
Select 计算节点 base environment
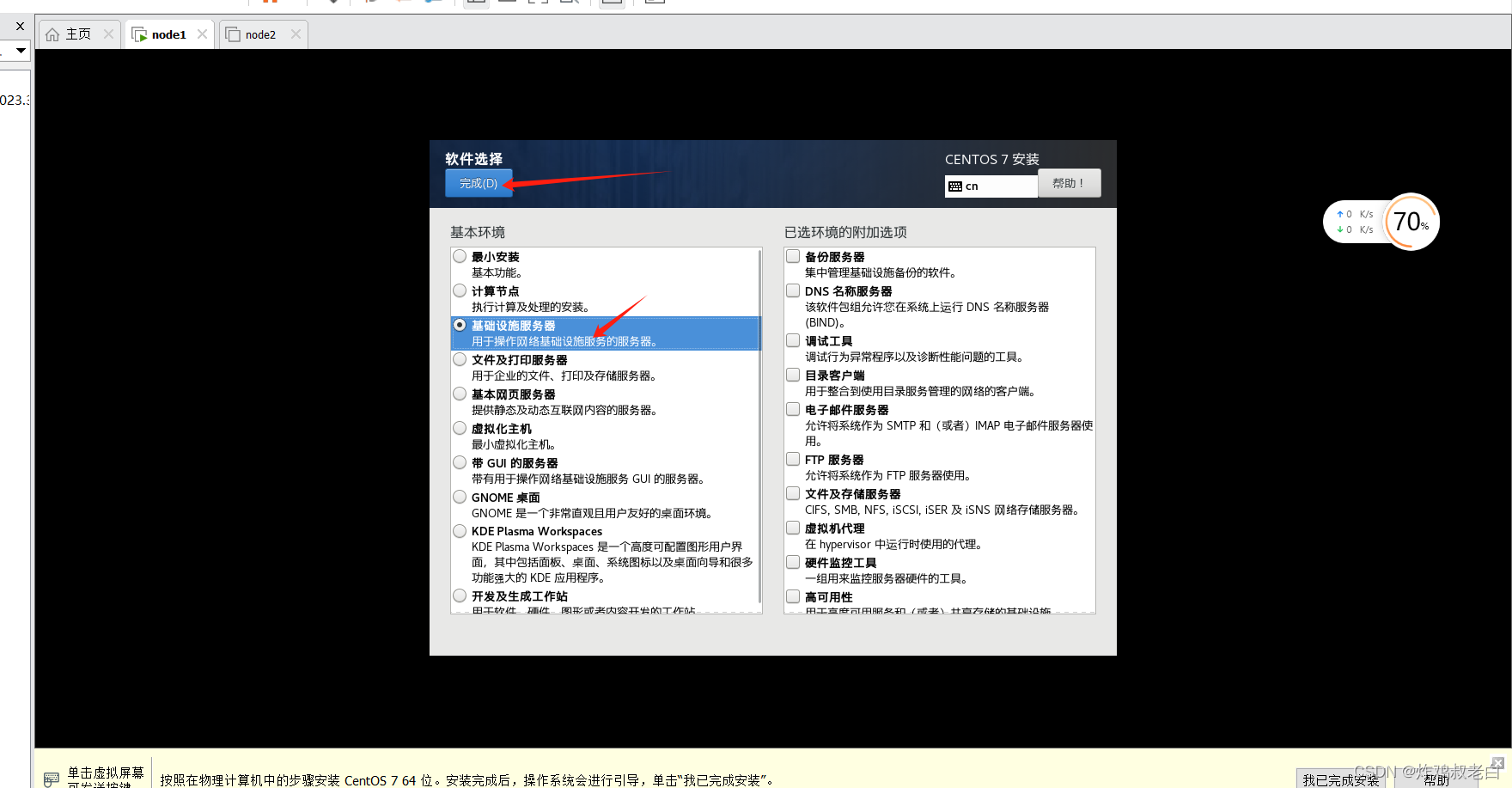(460, 290)
